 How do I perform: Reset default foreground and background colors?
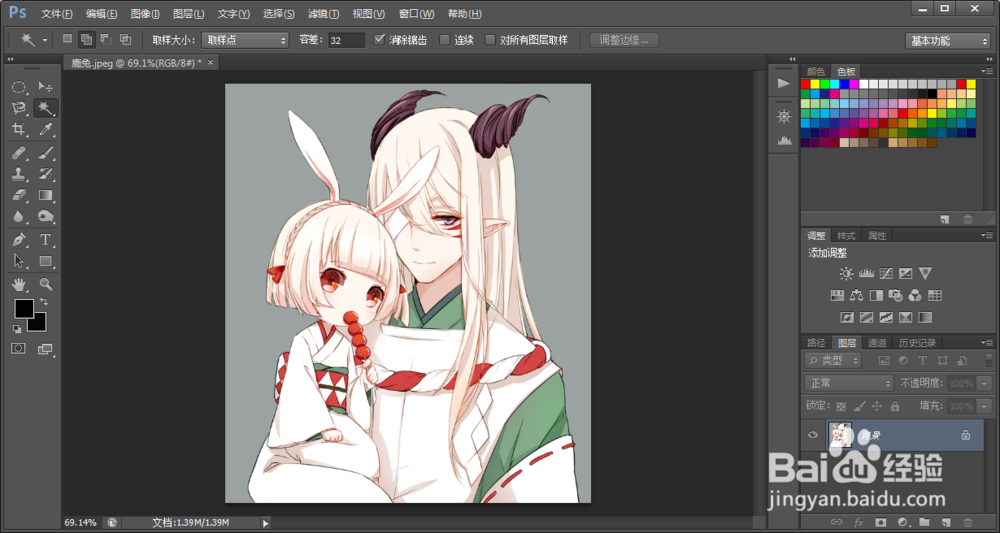17,329
